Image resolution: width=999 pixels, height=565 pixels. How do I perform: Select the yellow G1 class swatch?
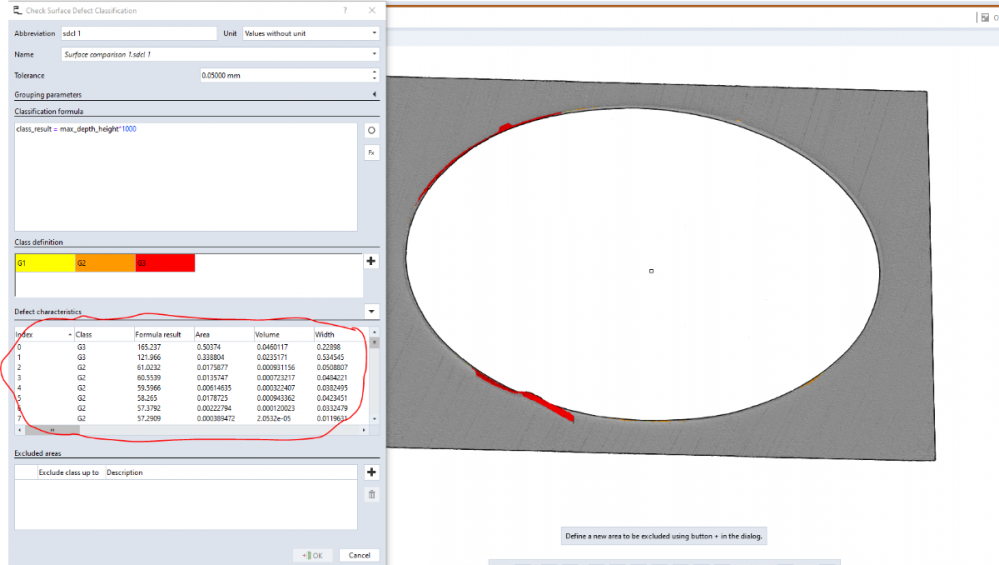[45, 263]
